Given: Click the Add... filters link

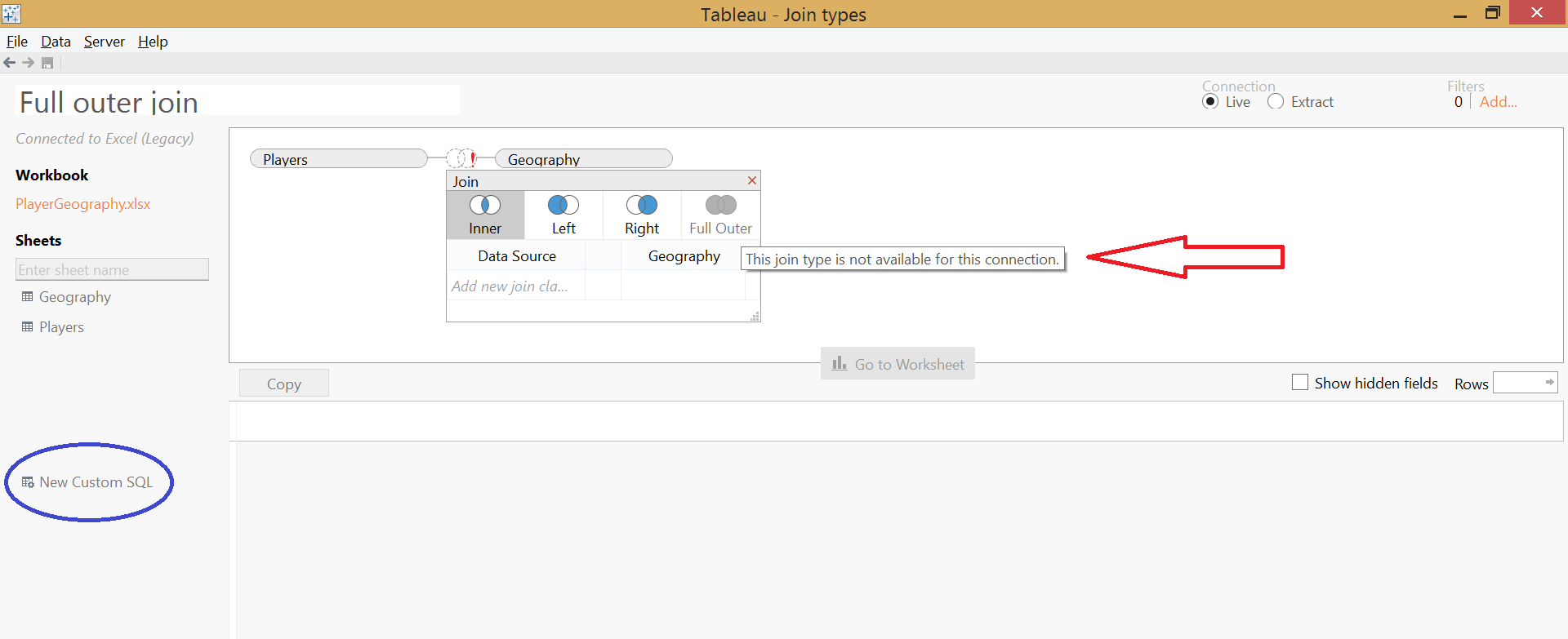Looking at the screenshot, I should click(x=1498, y=102).
